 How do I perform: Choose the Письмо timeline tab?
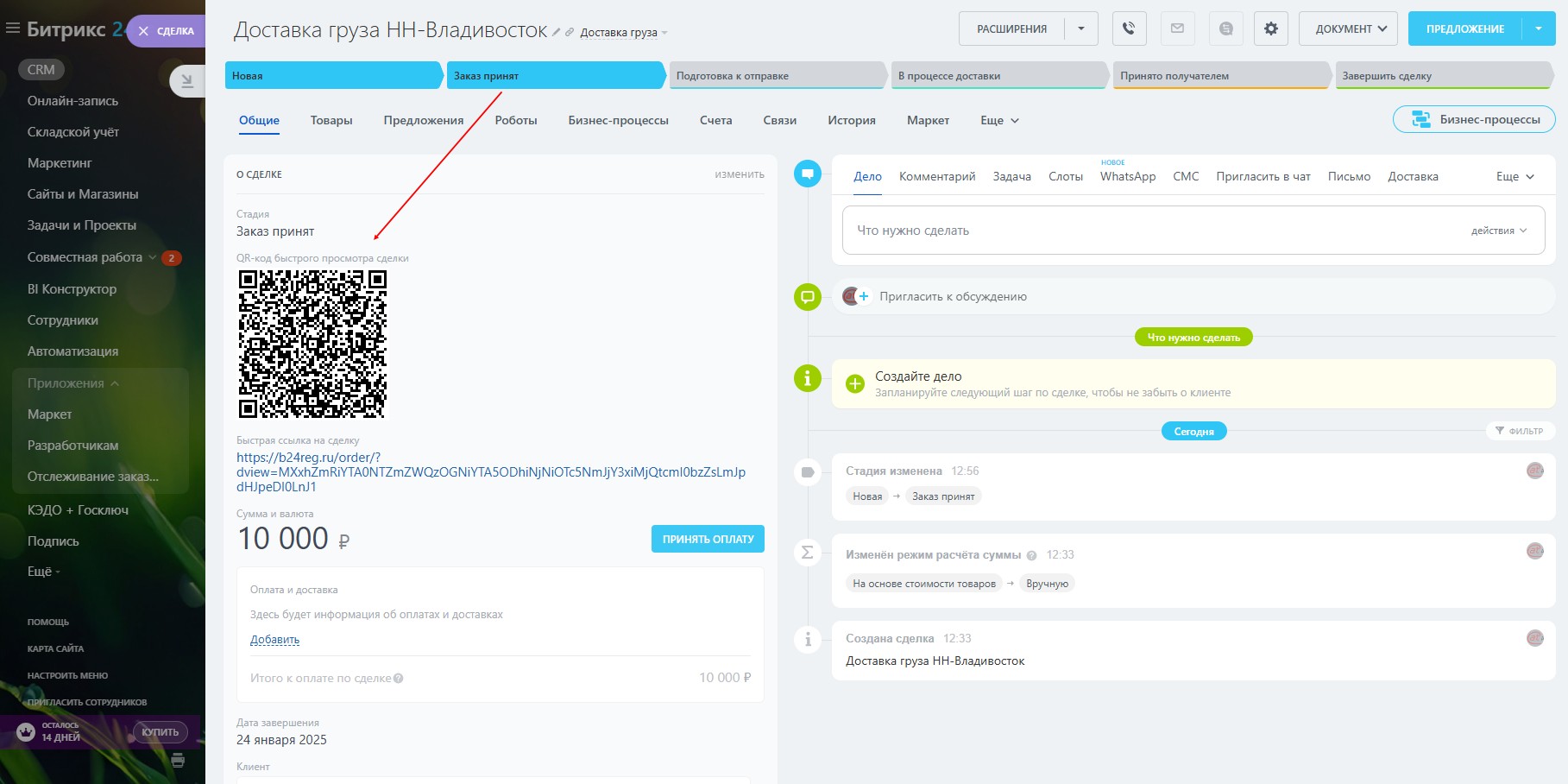pos(1349,176)
